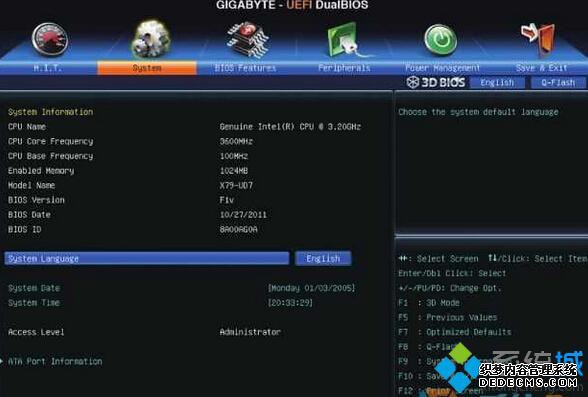This screenshot has height=397, width=588.
Task: Click the 'Enter/Dbl Click: Select' hint
Action: (452, 273)
